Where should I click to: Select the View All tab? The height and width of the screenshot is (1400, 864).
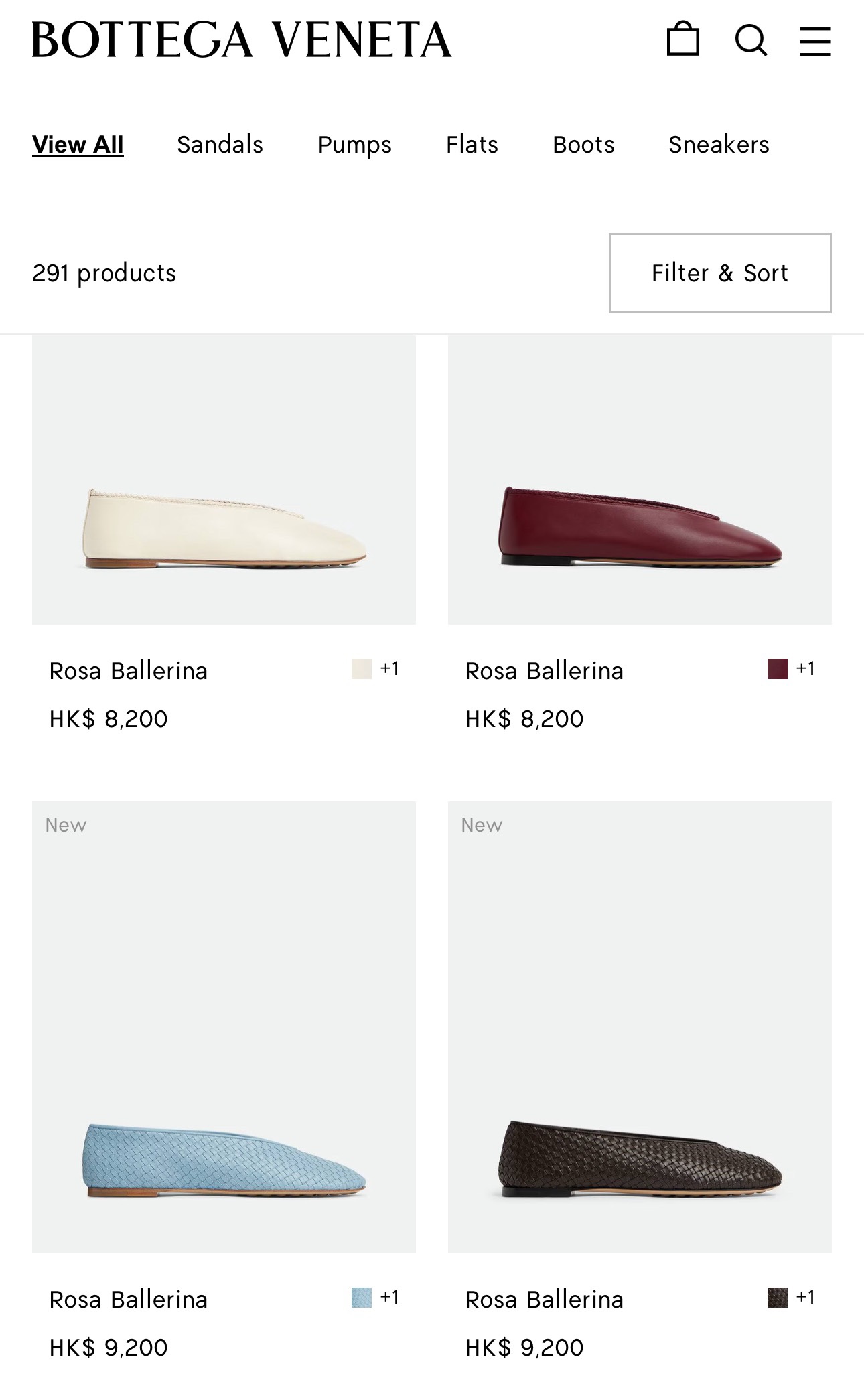(78, 145)
